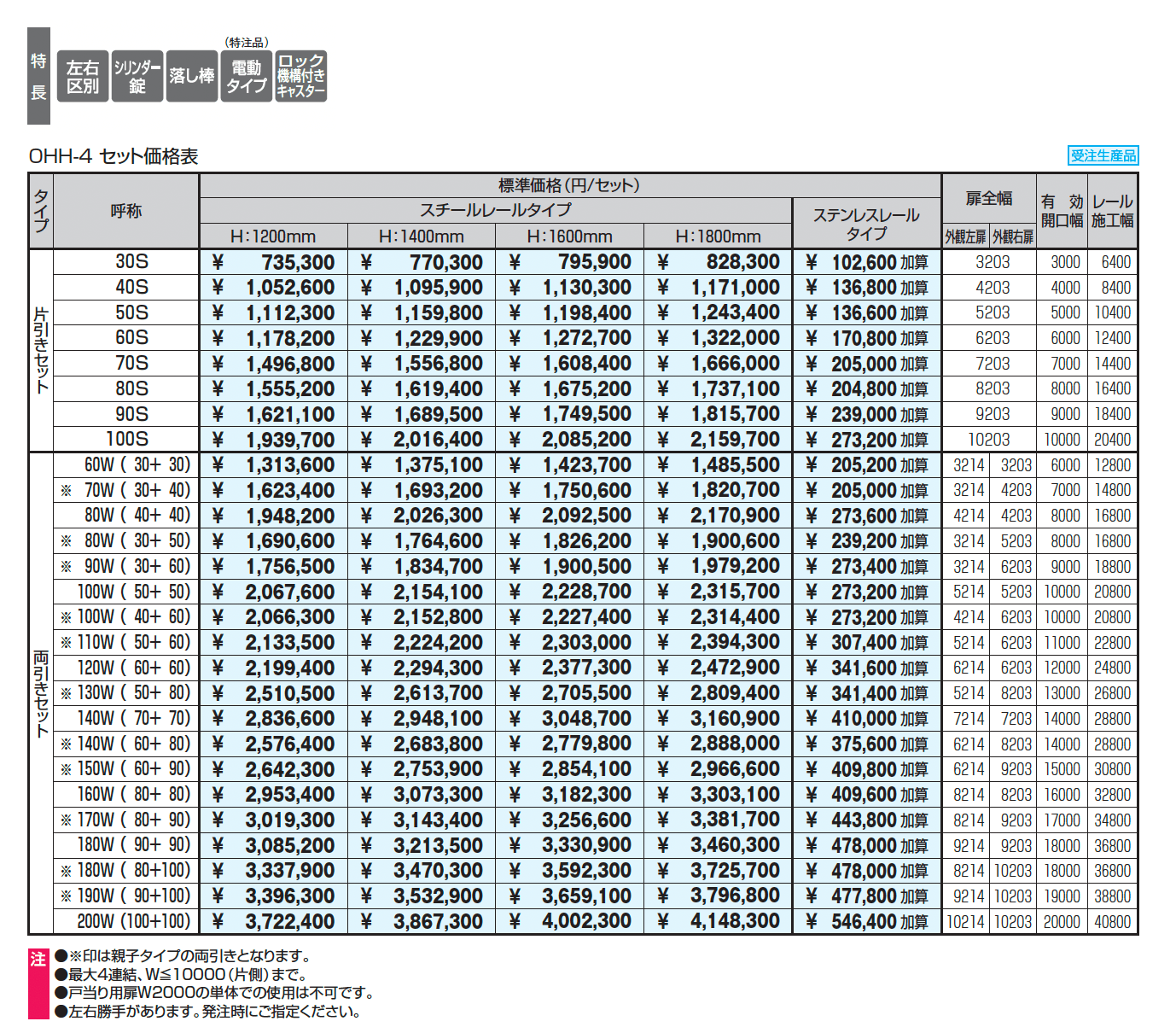Click the ロック機構付きキャスター icon

(300, 77)
